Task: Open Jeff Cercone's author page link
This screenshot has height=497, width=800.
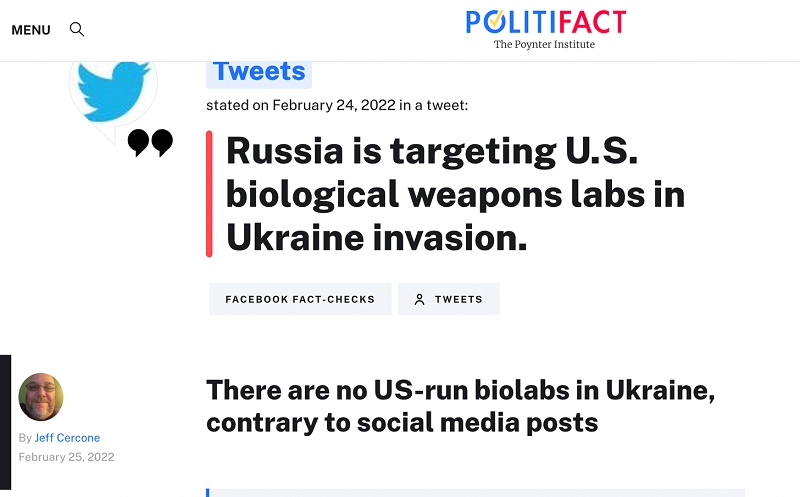Action: (x=67, y=438)
